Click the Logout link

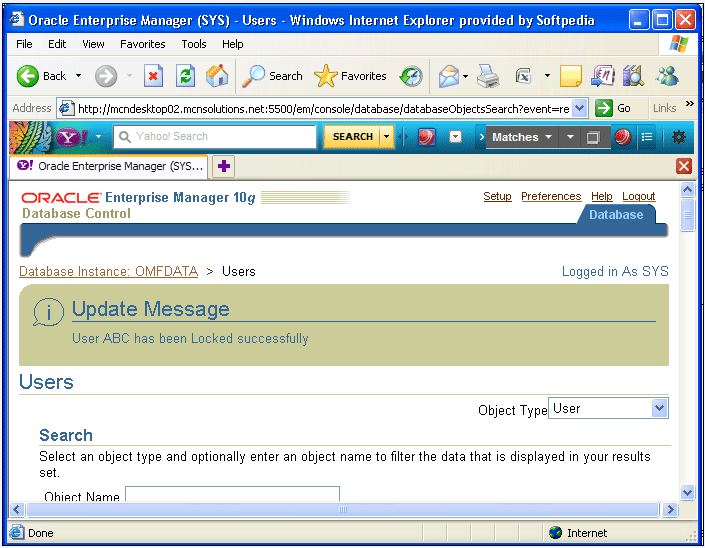pos(638,196)
